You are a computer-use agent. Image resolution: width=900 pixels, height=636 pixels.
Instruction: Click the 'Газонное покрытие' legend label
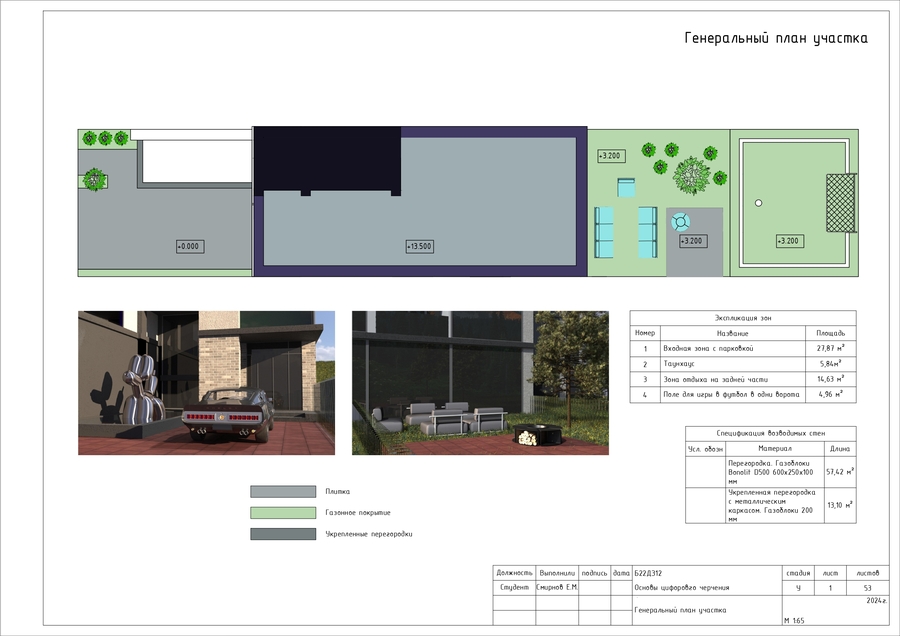tap(358, 513)
